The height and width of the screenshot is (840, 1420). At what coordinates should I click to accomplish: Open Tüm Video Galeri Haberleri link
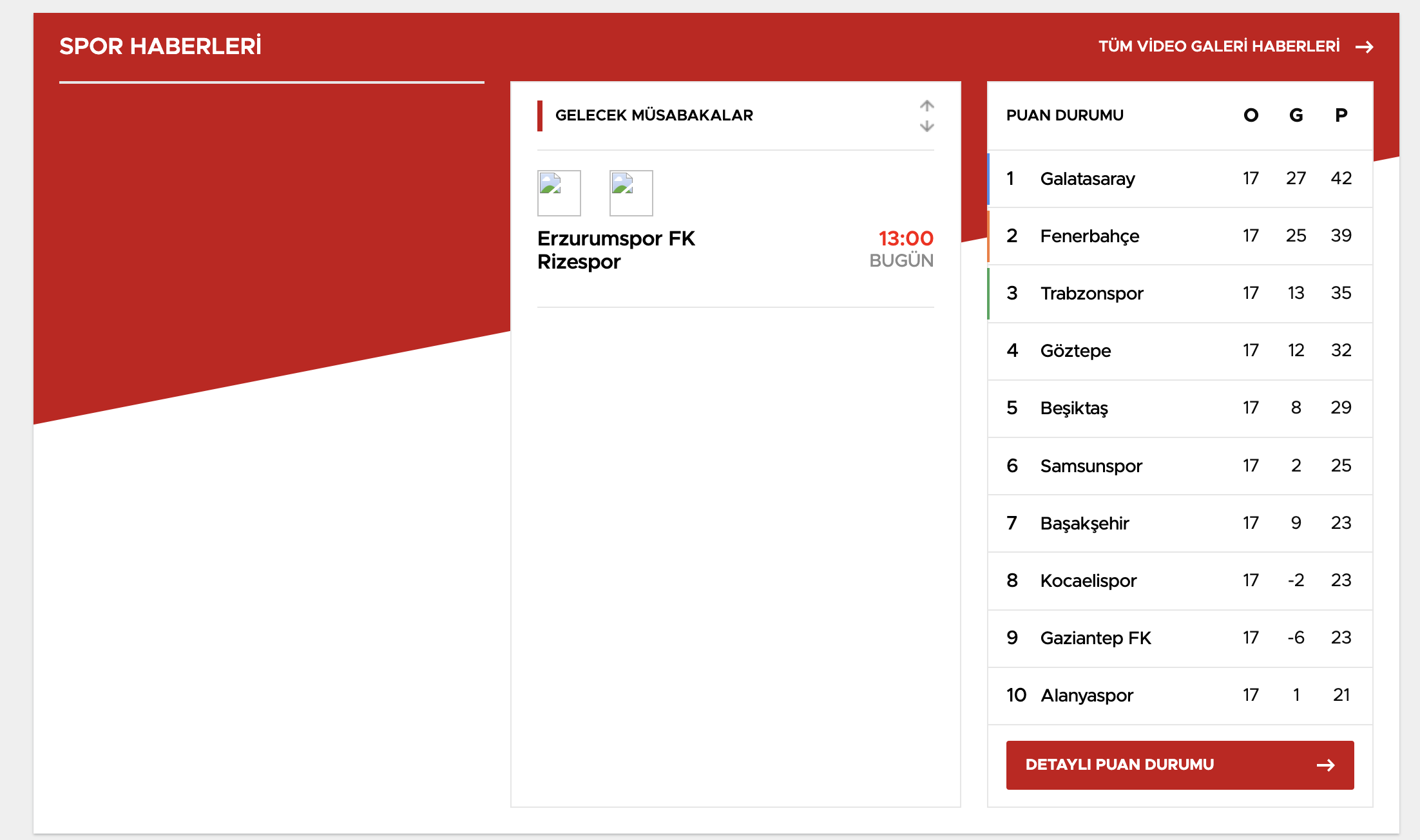[x=1219, y=46]
